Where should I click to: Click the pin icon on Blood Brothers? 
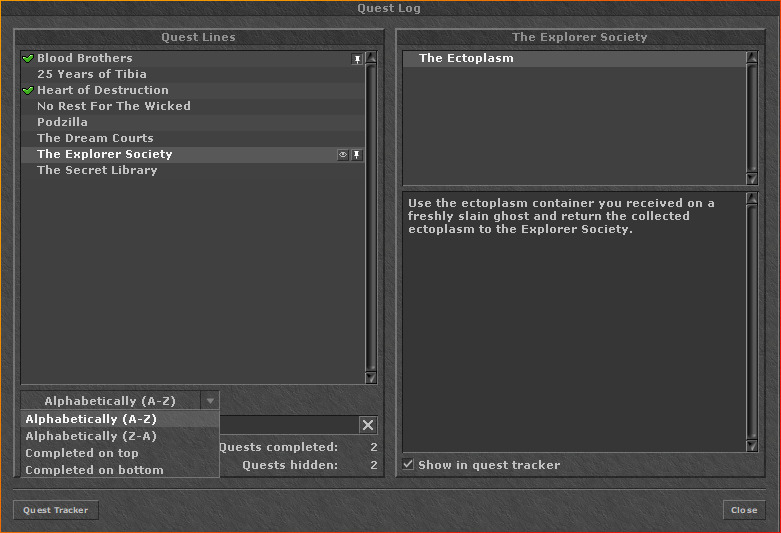(x=357, y=59)
